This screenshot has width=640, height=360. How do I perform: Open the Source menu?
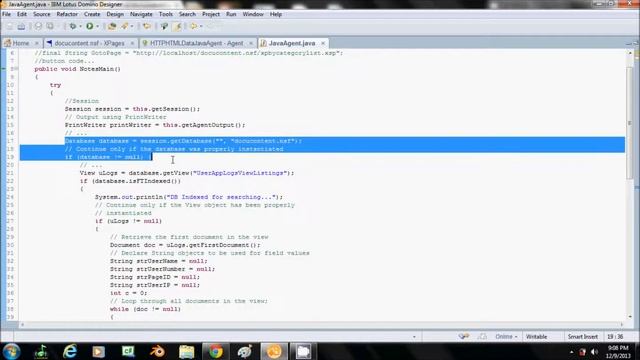click(42, 14)
